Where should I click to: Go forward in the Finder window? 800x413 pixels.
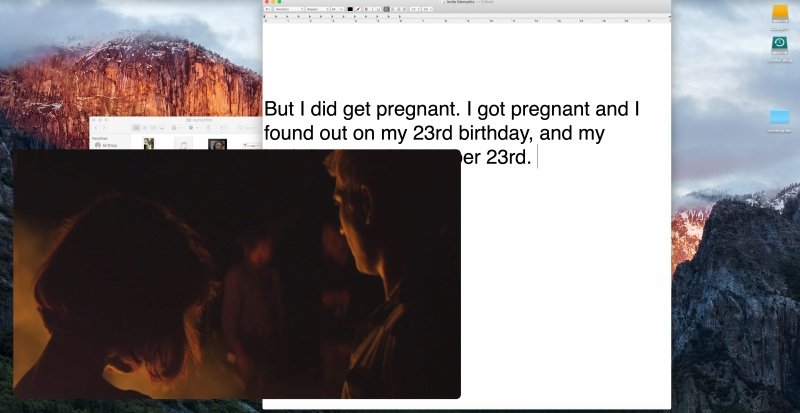pos(104,128)
